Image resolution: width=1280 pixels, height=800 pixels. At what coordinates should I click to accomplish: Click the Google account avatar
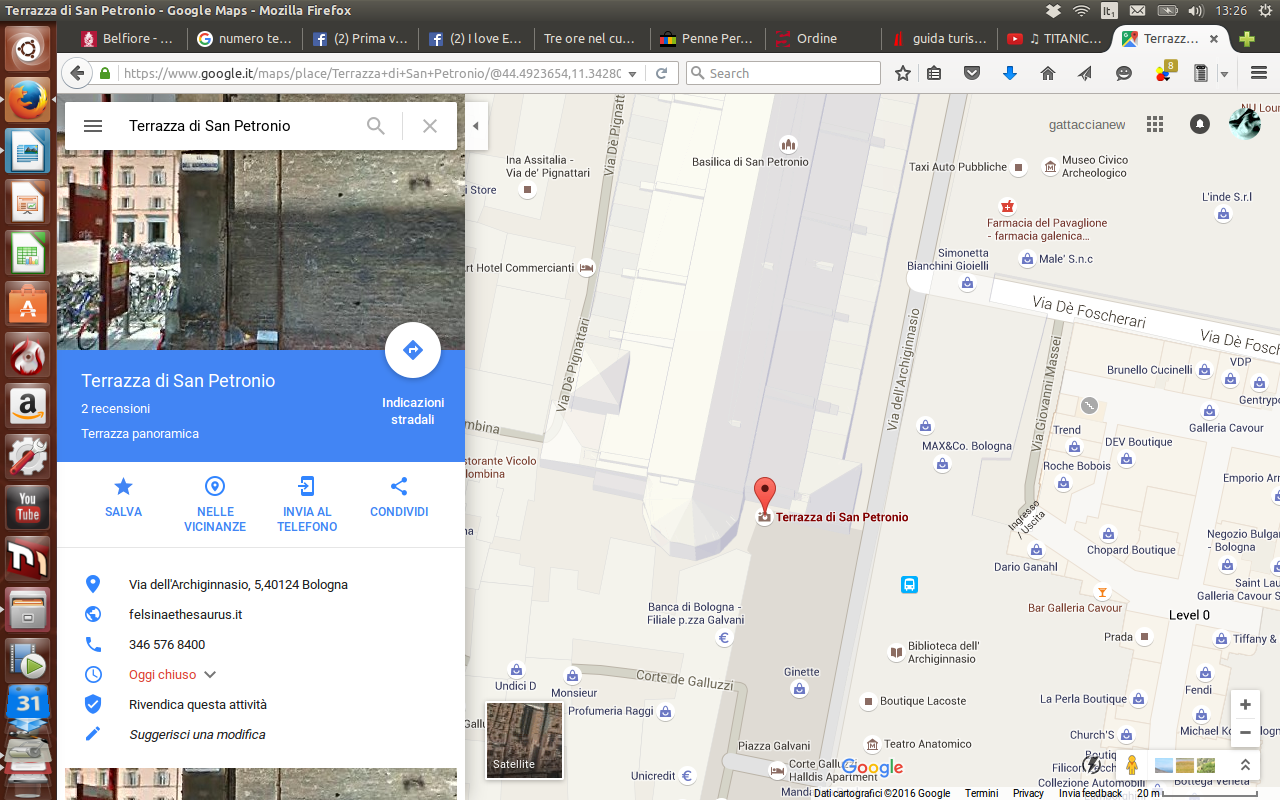[1245, 123]
